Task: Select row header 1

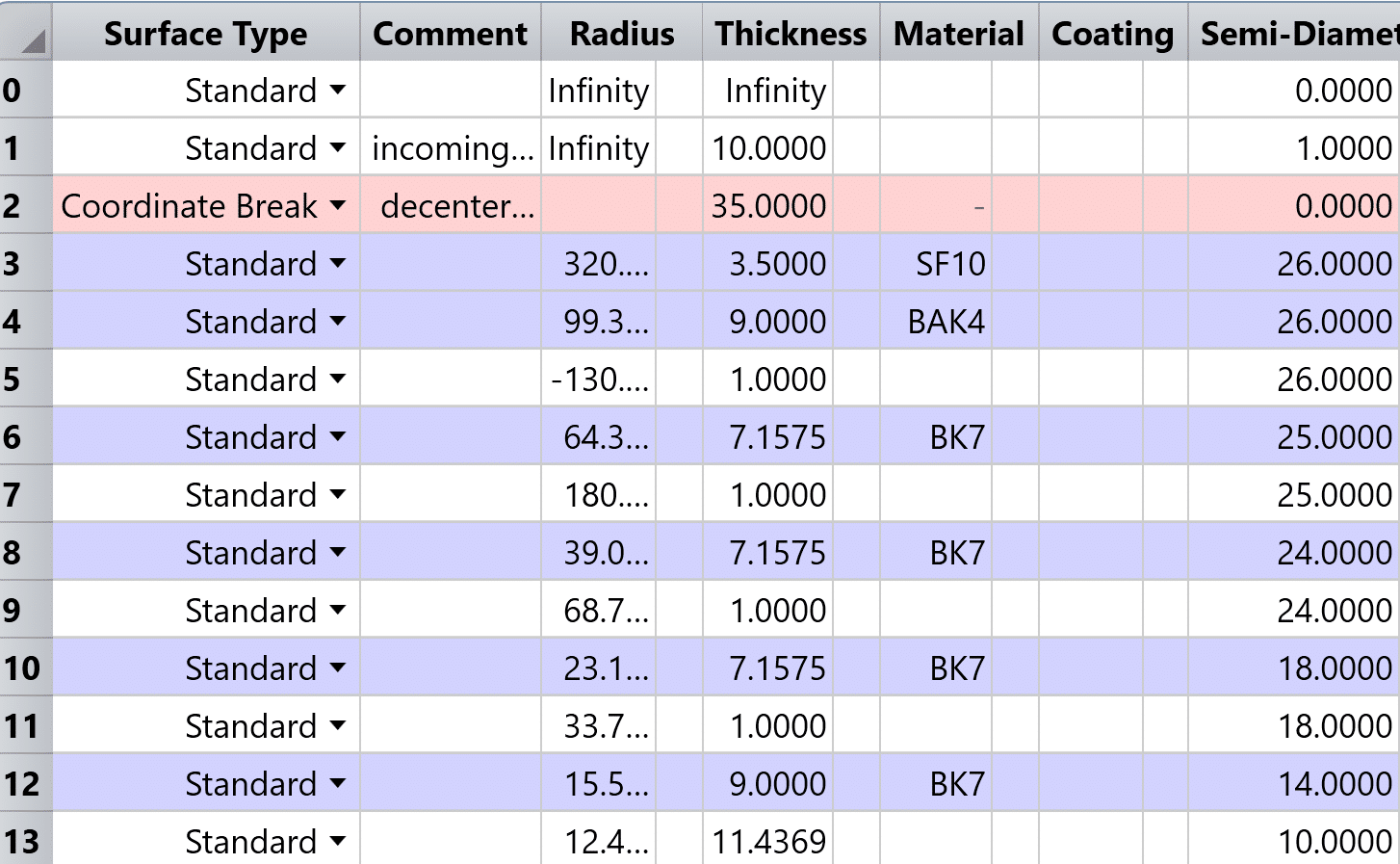Action: coord(26,147)
